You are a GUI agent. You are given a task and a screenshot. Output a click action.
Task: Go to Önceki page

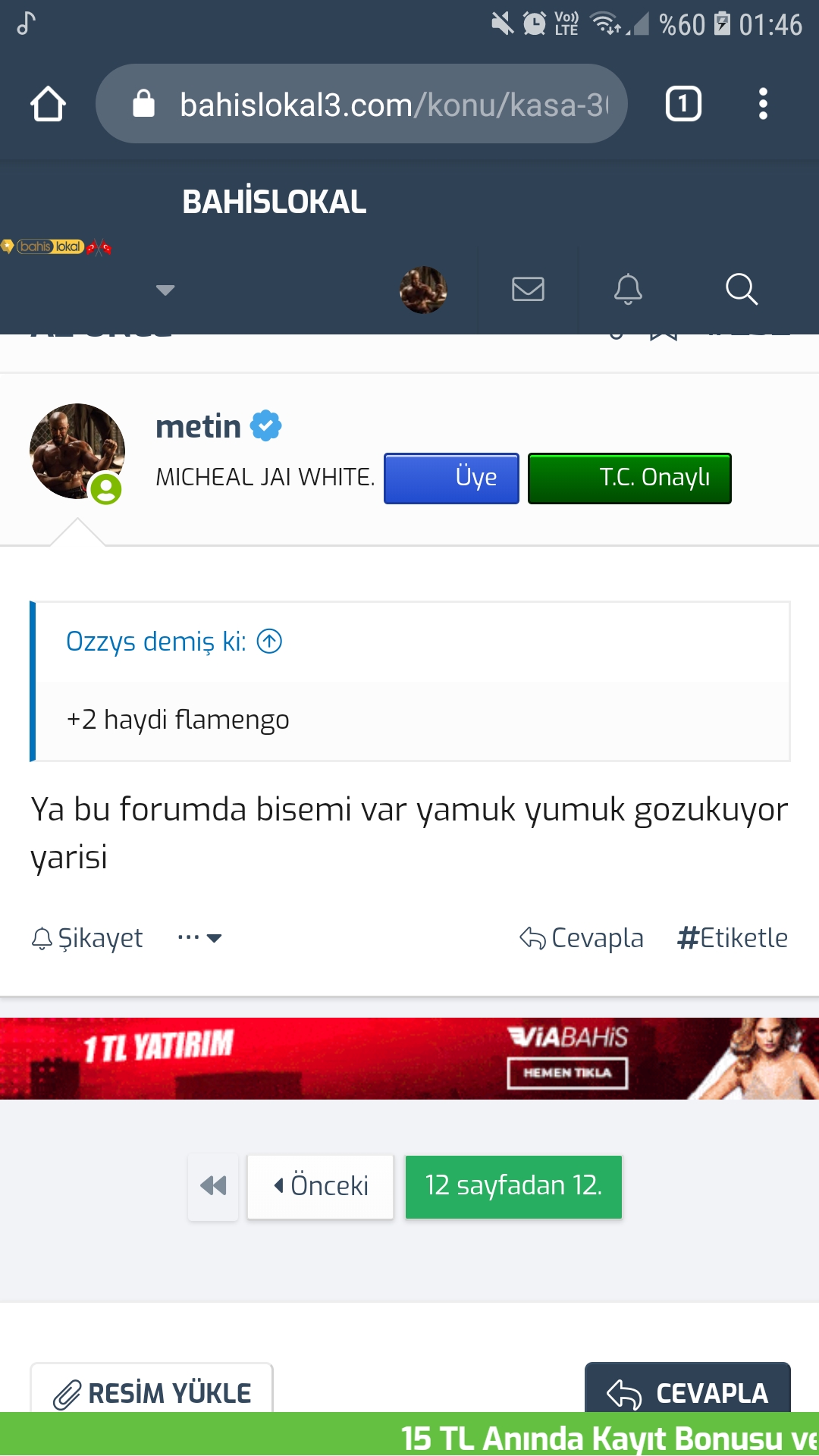[x=320, y=1187]
